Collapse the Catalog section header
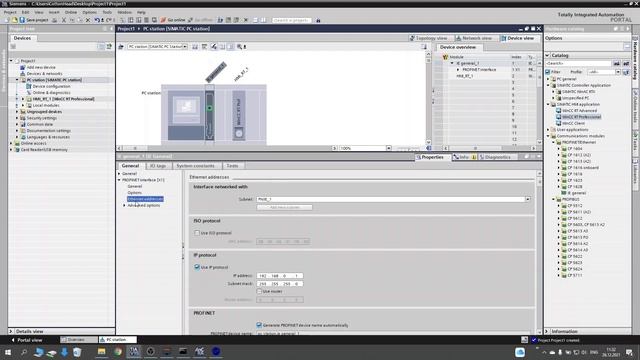This screenshot has width=640, height=360. (x=547, y=55)
